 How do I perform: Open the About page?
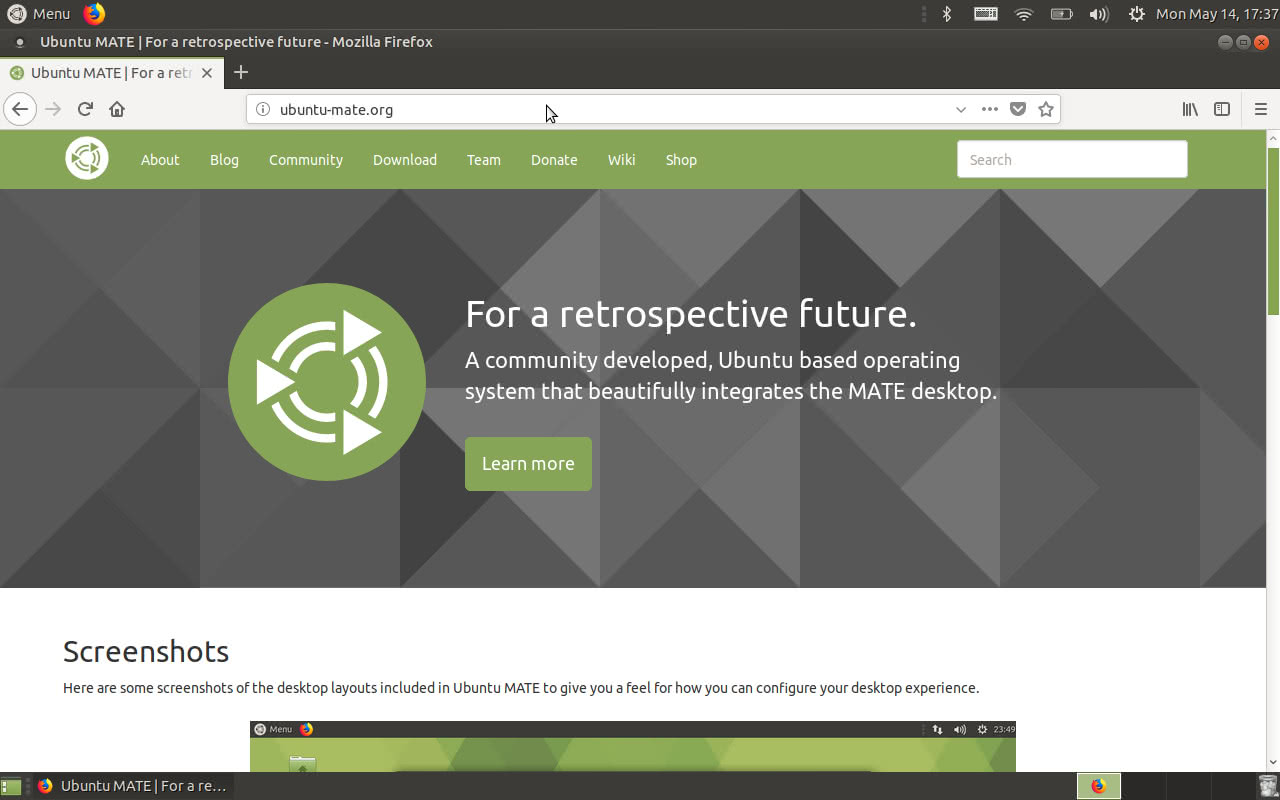pyautogui.click(x=160, y=159)
